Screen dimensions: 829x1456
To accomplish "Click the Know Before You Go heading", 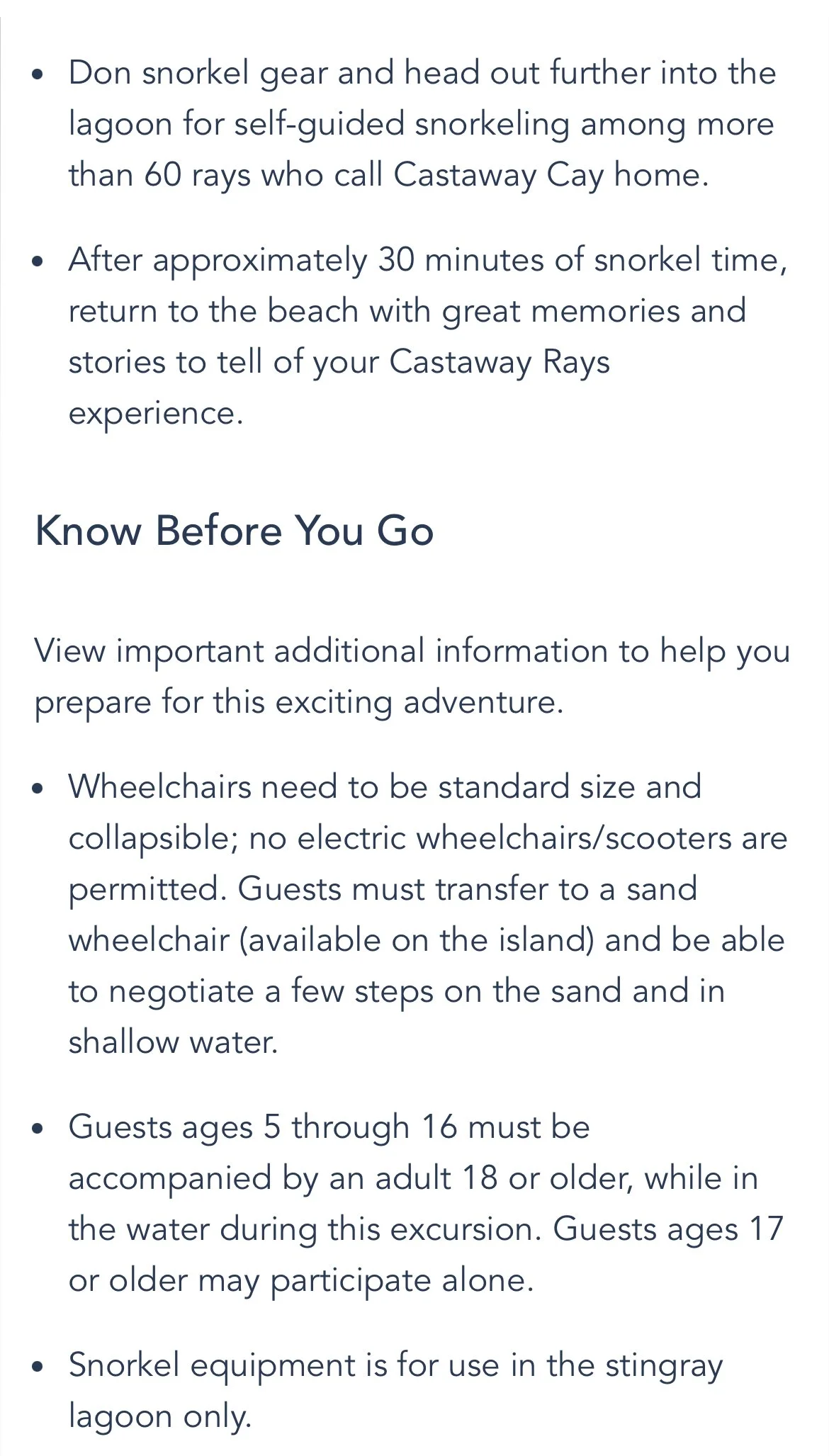I will pos(234,530).
